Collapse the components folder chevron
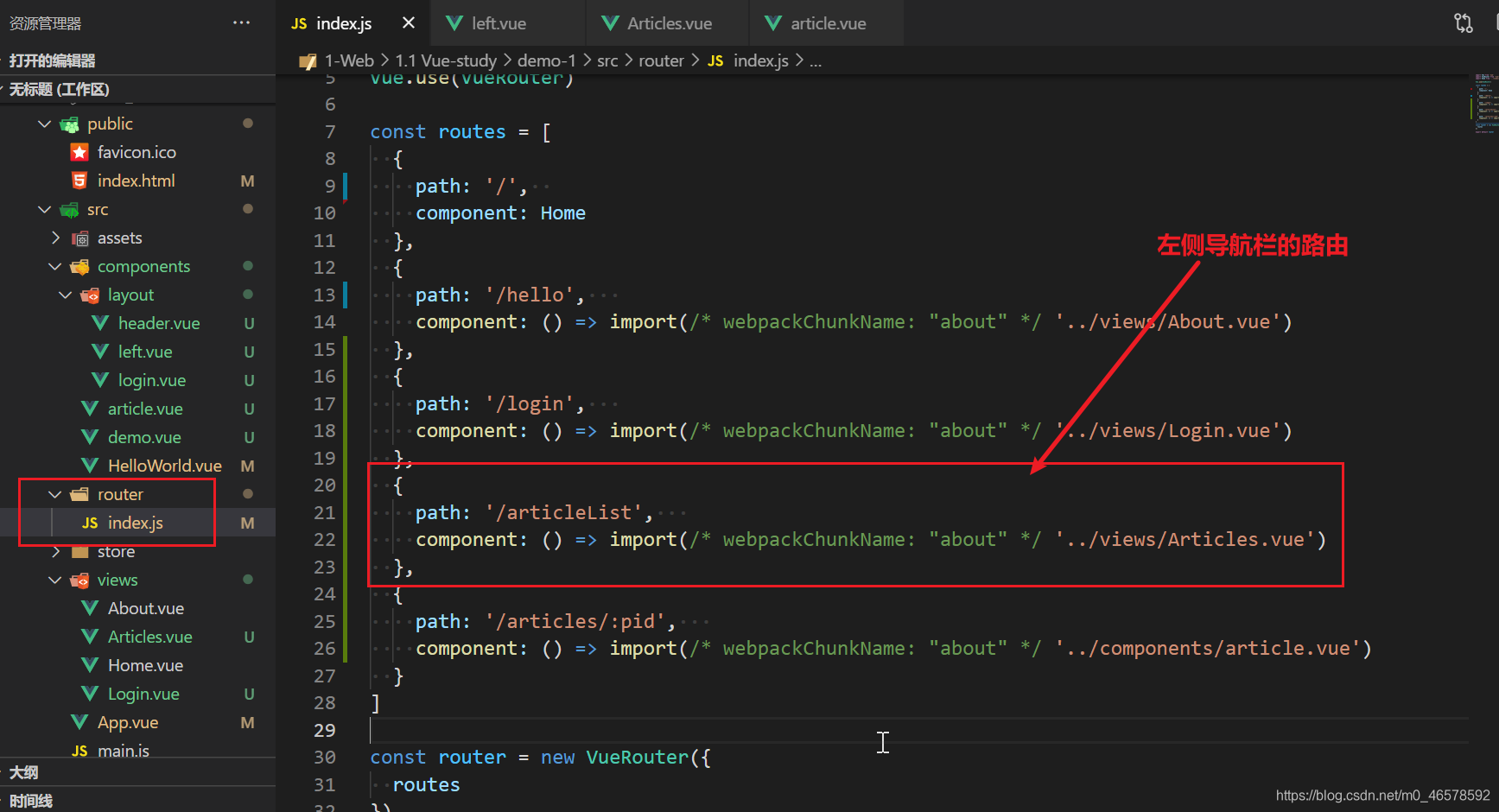 [55, 266]
